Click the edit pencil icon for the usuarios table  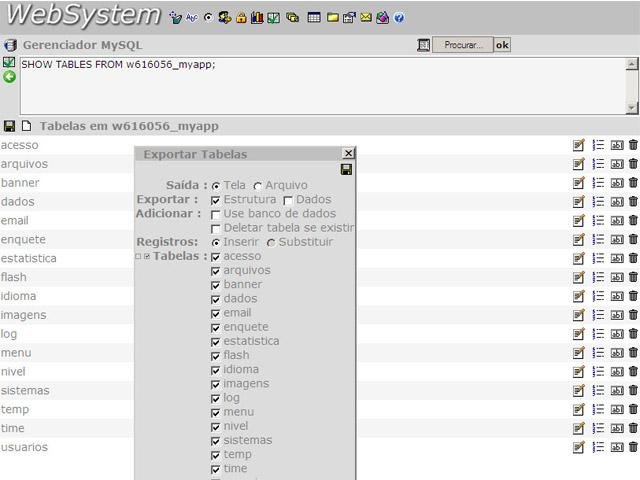tap(578, 447)
